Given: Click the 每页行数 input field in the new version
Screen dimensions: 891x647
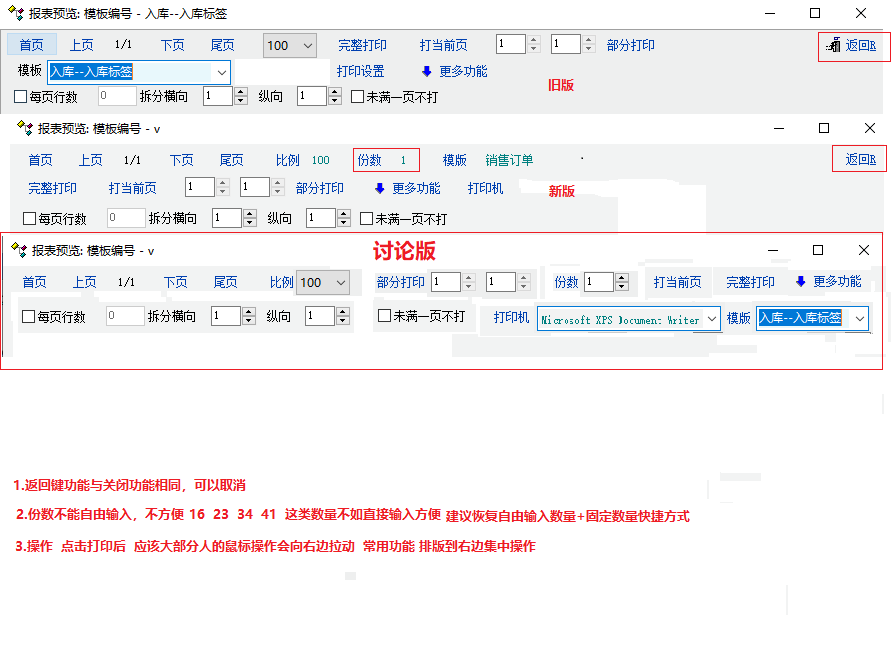Looking at the screenshot, I should point(125,218).
